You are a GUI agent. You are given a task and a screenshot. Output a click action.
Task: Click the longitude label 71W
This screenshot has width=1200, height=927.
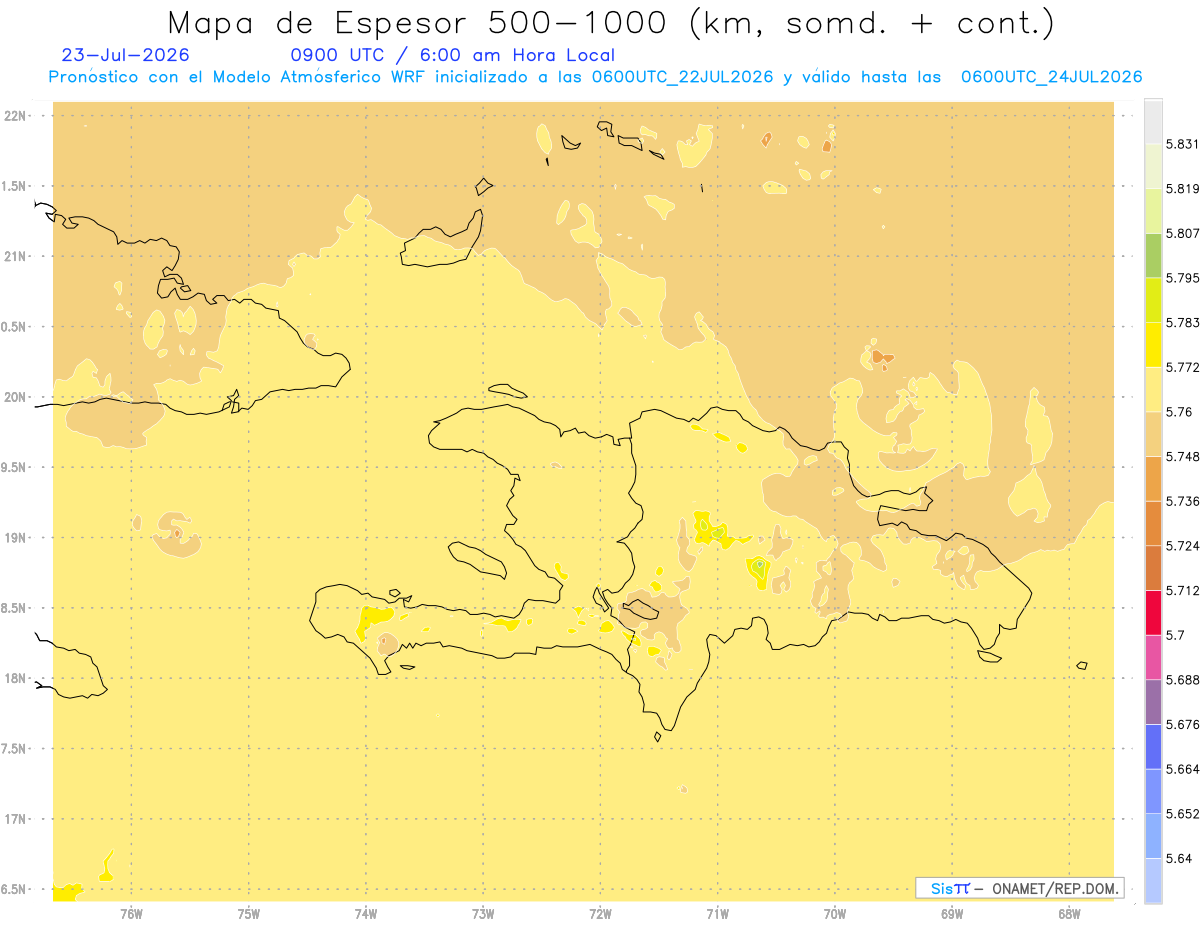tap(718, 914)
